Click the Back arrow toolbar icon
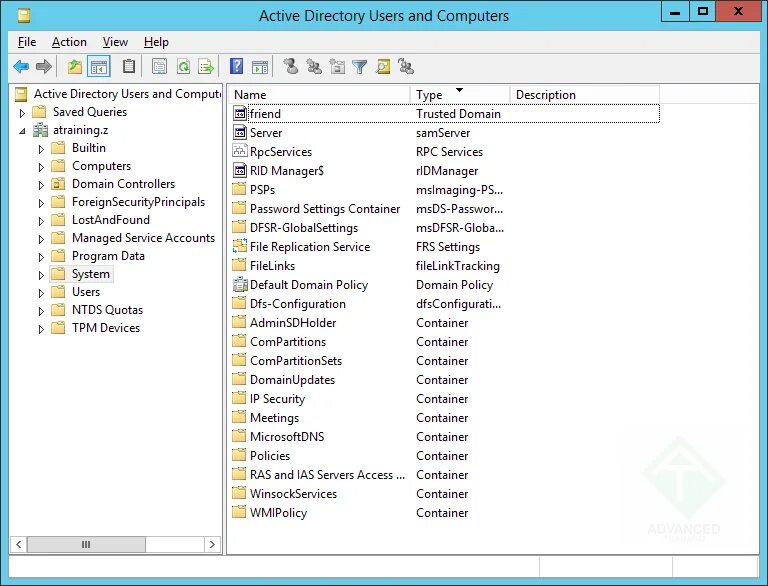The height and width of the screenshot is (586, 768). point(21,66)
